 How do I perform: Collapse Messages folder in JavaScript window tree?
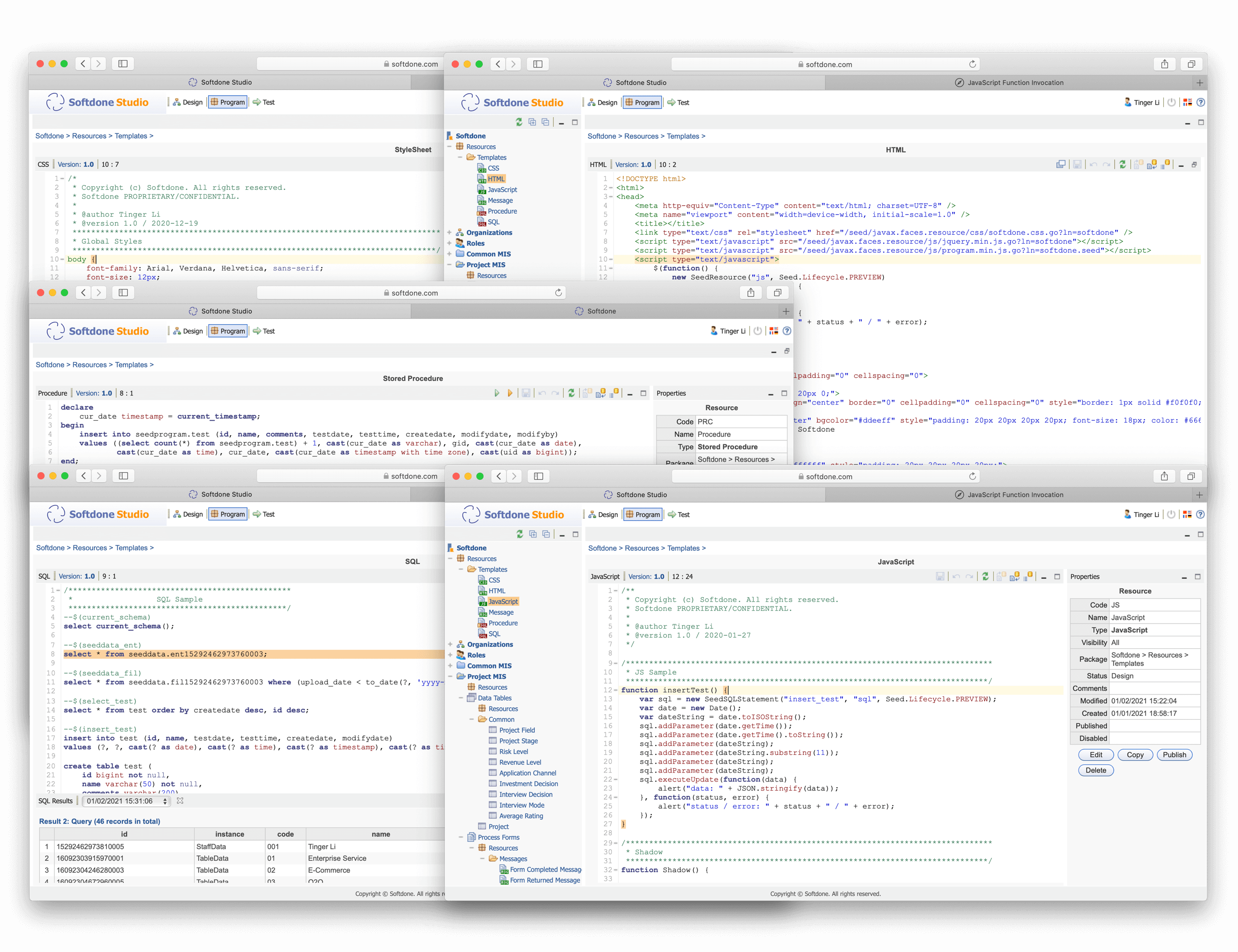point(483,859)
